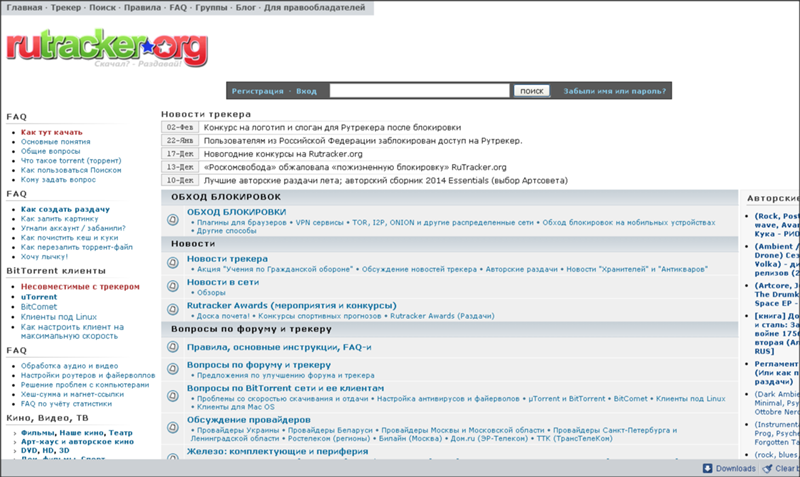Open Поиск in top menu

(103, 8)
